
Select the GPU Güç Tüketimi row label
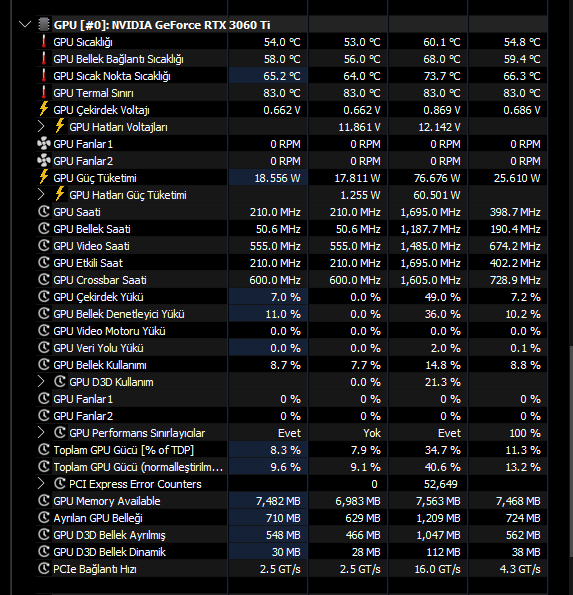(x=95, y=178)
